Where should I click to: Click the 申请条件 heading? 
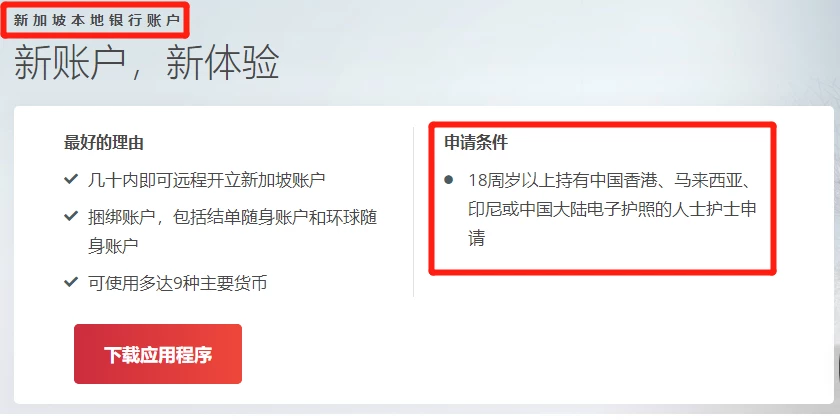[476, 142]
